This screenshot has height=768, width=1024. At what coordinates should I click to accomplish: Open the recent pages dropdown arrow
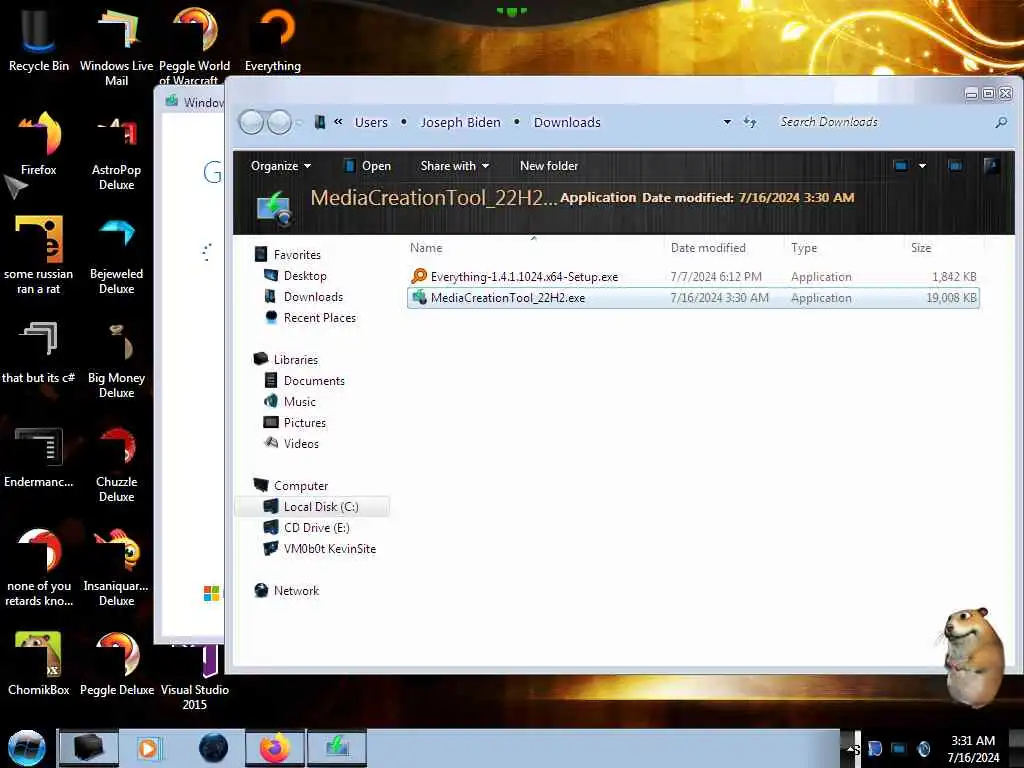[x=299, y=122]
